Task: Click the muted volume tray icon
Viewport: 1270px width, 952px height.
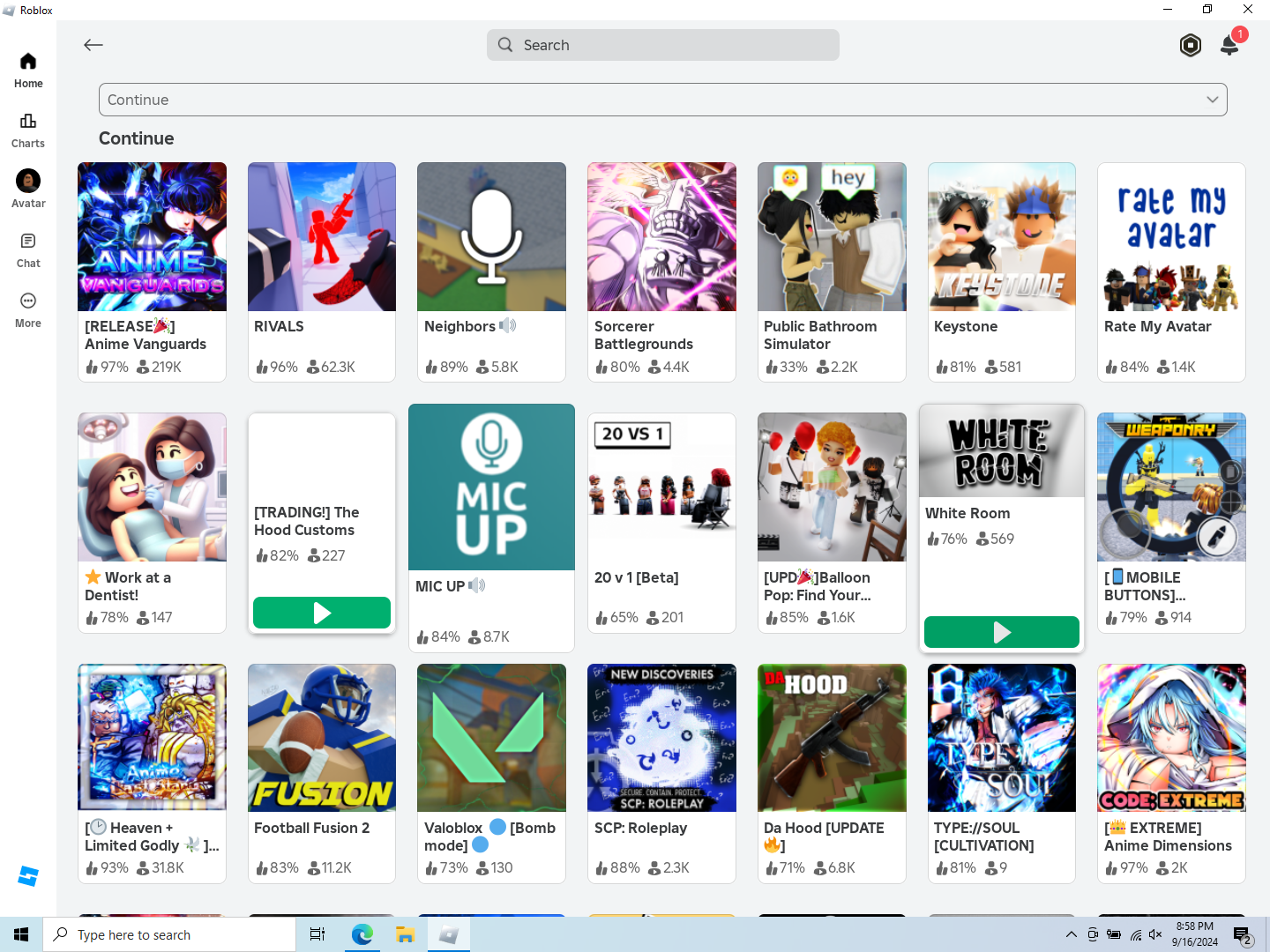Action: pyautogui.click(x=1155, y=934)
